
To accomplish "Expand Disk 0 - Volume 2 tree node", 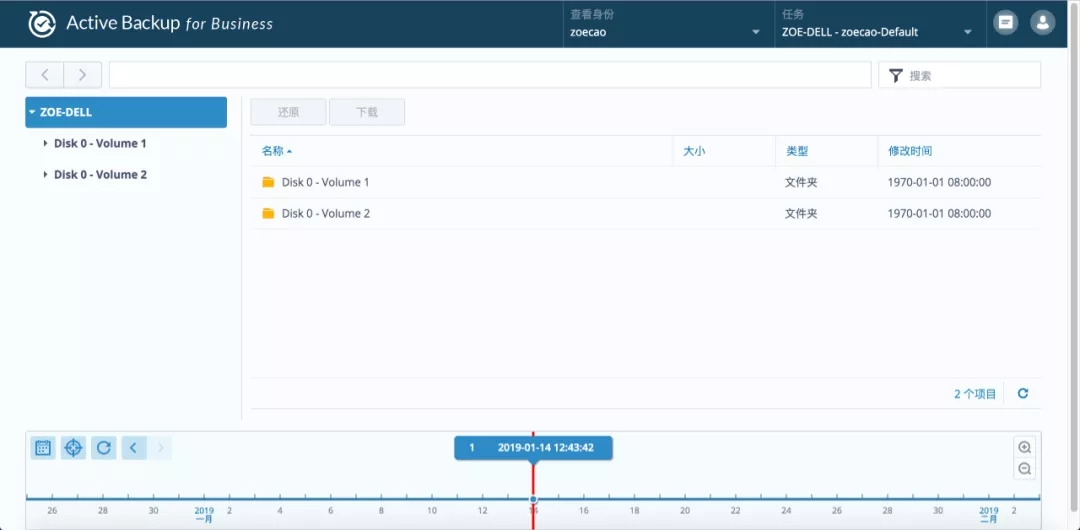I will click(46, 174).
